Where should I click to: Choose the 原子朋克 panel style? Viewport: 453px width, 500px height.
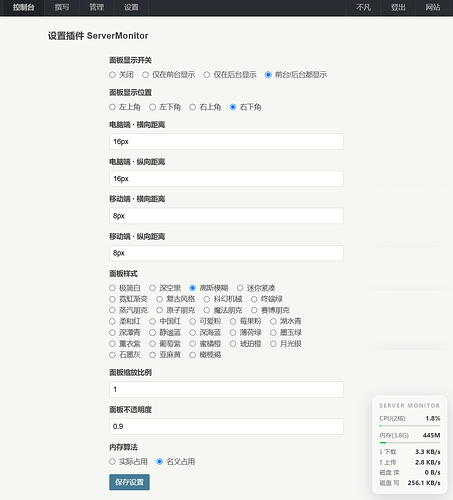click(160, 310)
